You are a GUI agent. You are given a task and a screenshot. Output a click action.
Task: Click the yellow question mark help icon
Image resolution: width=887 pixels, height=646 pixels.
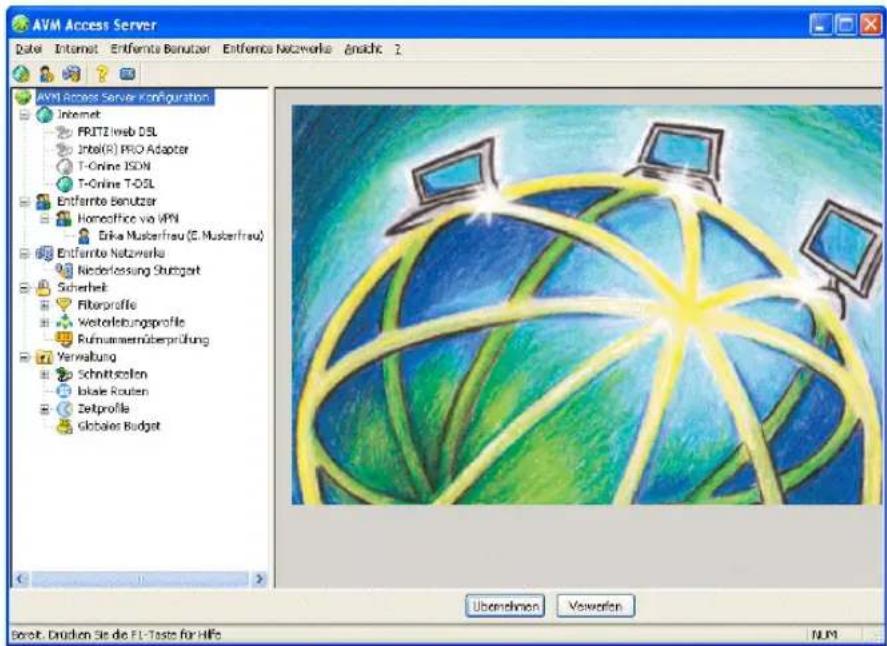(102, 74)
